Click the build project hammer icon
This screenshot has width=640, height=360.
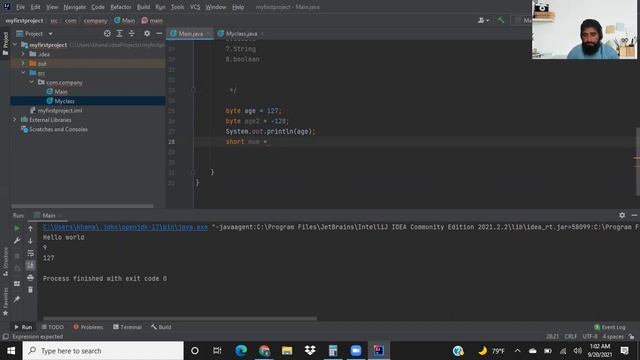point(500,20)
